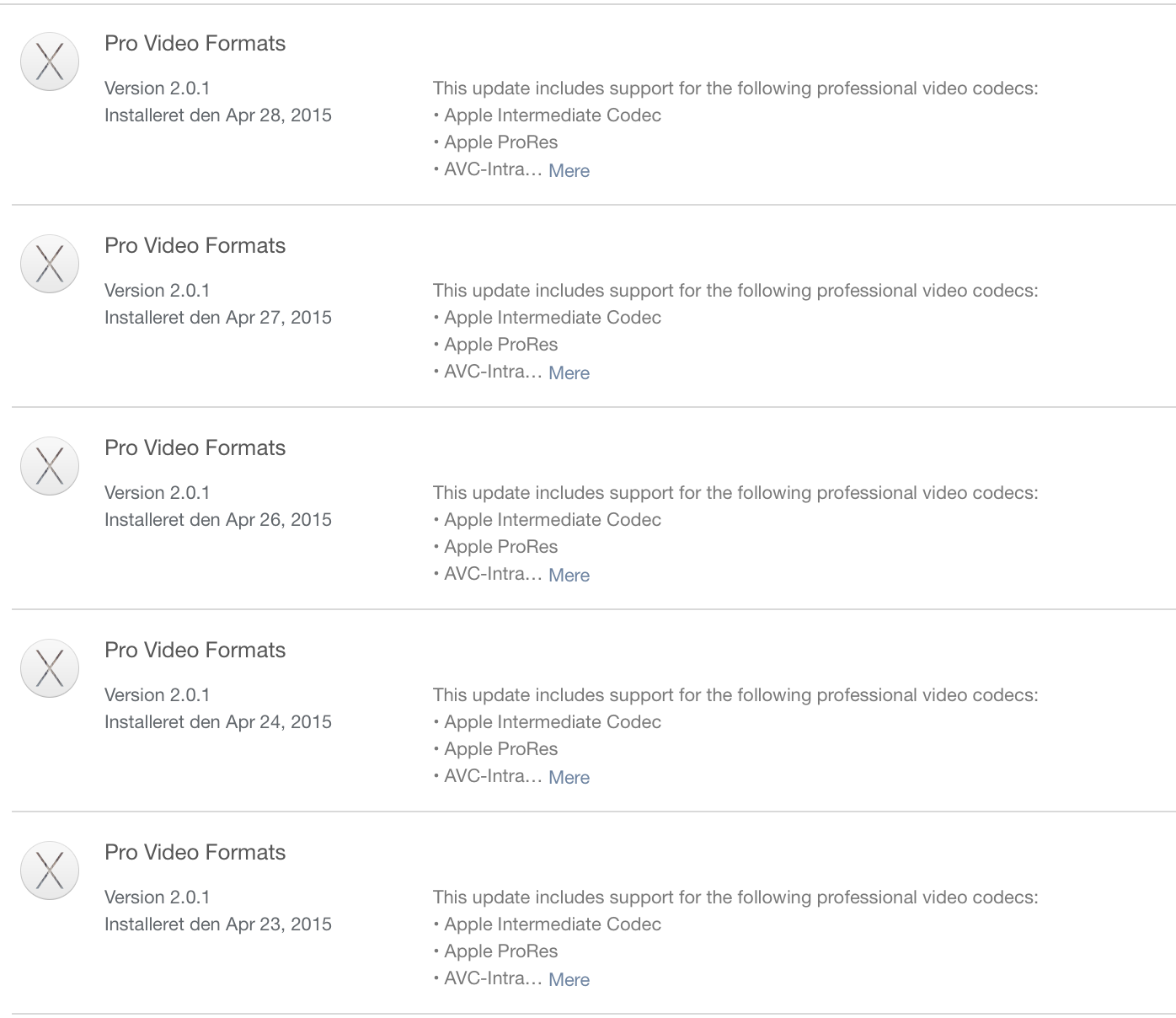
Task: Select Pro Video Formats title installed Apr 23
Action: point(195,853)
